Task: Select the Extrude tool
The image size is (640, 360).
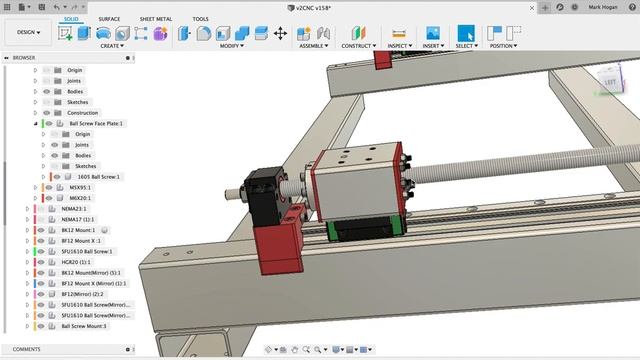Action: pos(84,33)
